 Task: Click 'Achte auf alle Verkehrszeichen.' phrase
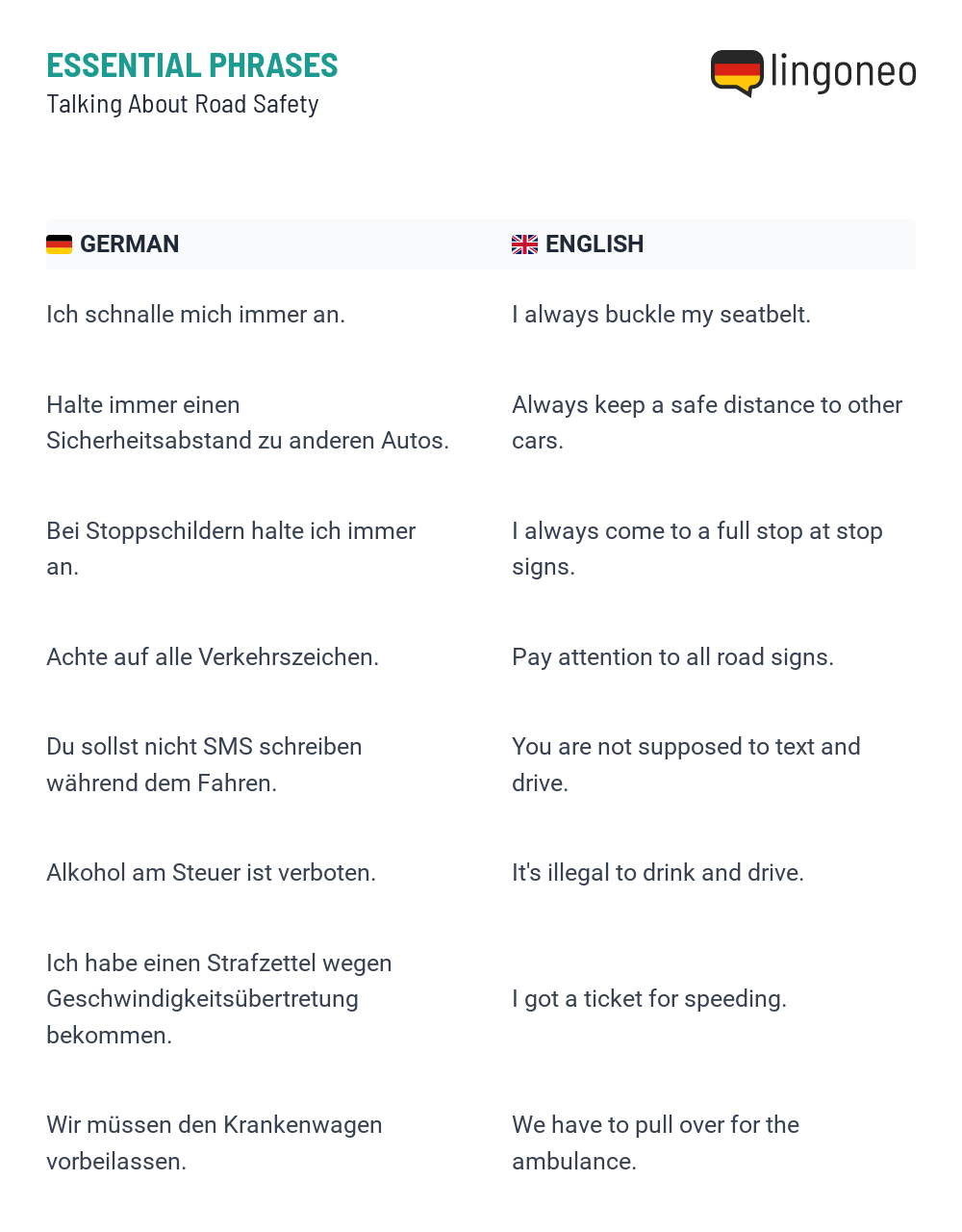[213, 657]
